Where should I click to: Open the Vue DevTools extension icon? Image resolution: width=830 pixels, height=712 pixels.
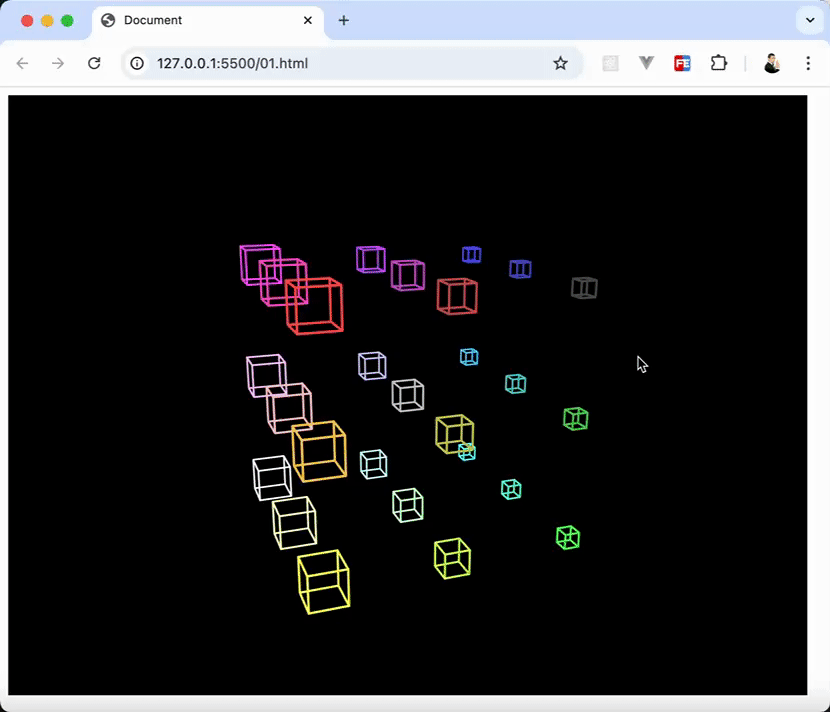(646, 62)
